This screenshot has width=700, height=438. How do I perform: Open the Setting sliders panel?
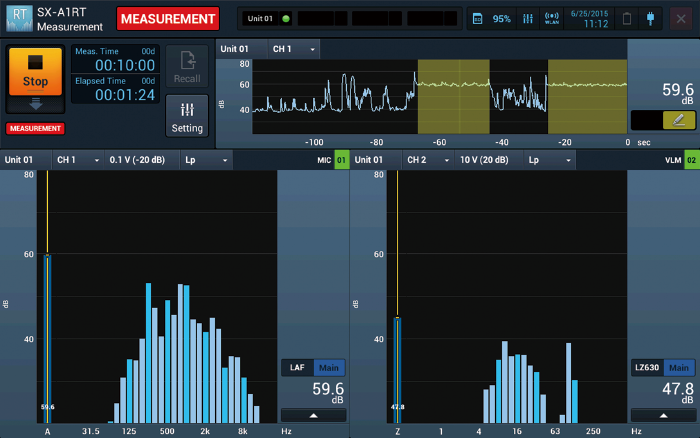pos(187,116)
